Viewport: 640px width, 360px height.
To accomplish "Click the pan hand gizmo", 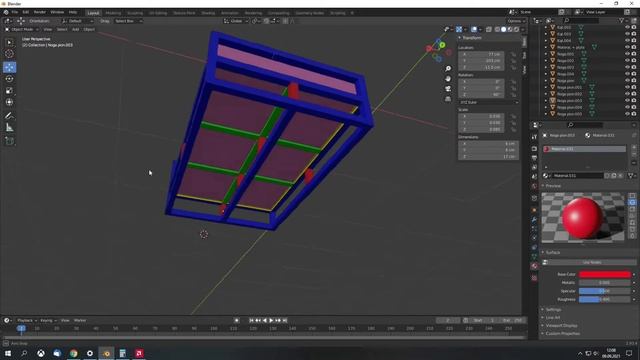I will coord(448,78).
